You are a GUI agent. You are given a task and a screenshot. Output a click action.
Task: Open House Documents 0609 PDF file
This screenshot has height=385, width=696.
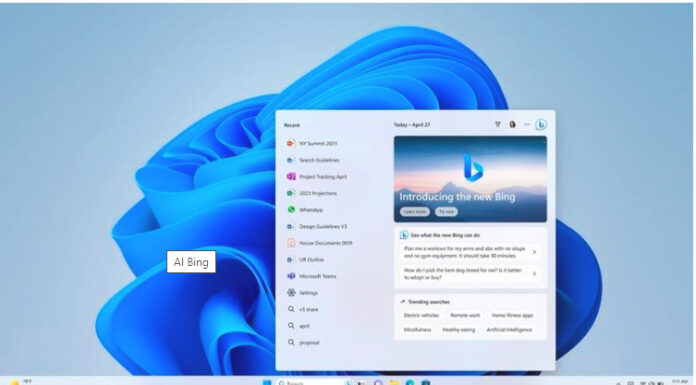pyautogui.click(x=319, y=243)
